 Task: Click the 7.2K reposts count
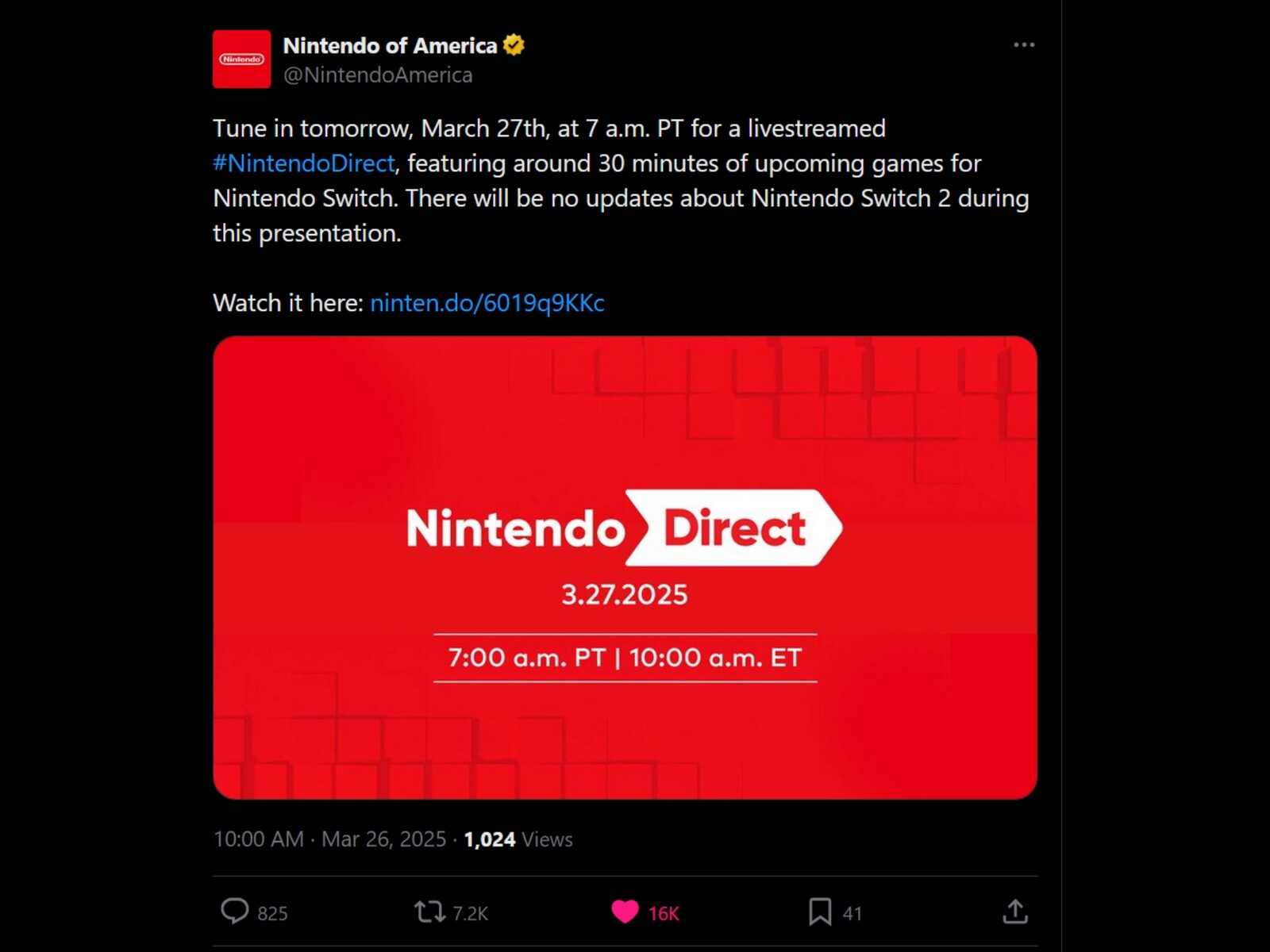click(470, 914)
